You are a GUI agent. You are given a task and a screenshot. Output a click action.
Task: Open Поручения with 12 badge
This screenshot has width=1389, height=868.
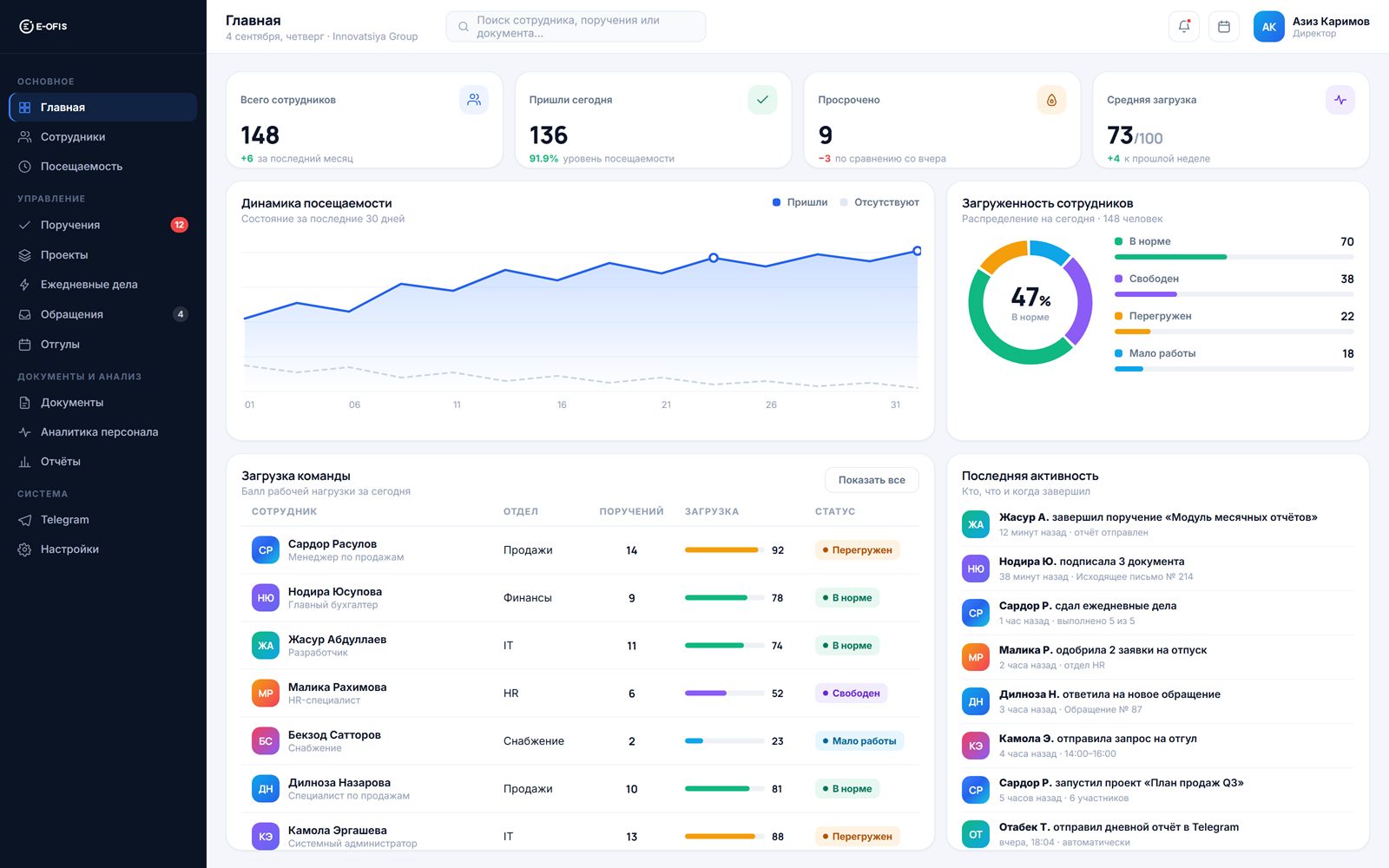click(103, 225)
